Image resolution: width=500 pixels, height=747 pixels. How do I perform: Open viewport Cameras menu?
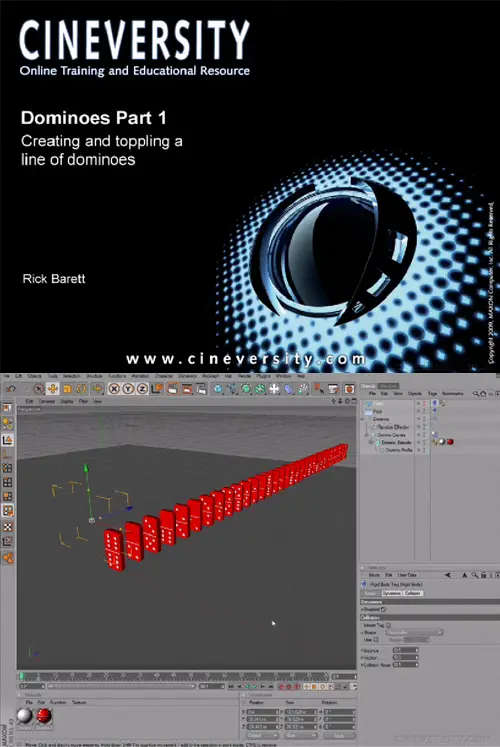click(47, 402)
